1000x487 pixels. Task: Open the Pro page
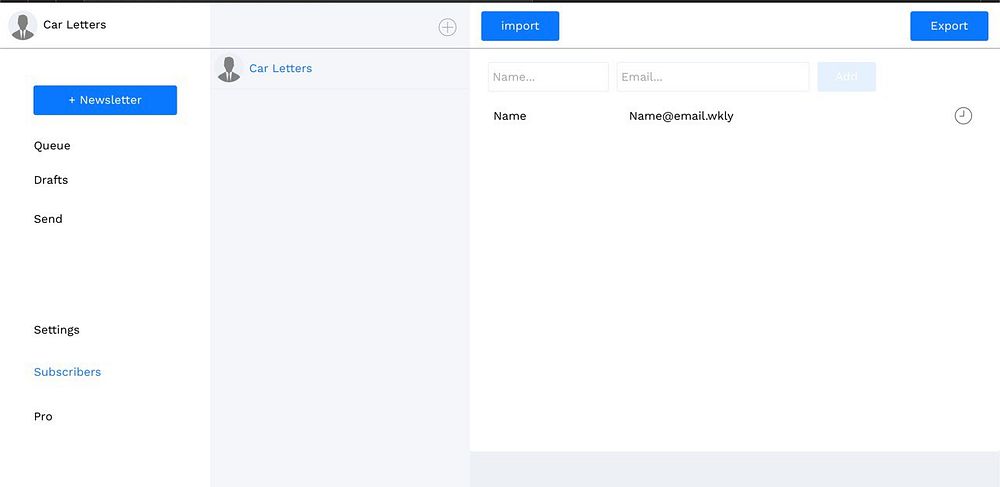coord(43,416)
